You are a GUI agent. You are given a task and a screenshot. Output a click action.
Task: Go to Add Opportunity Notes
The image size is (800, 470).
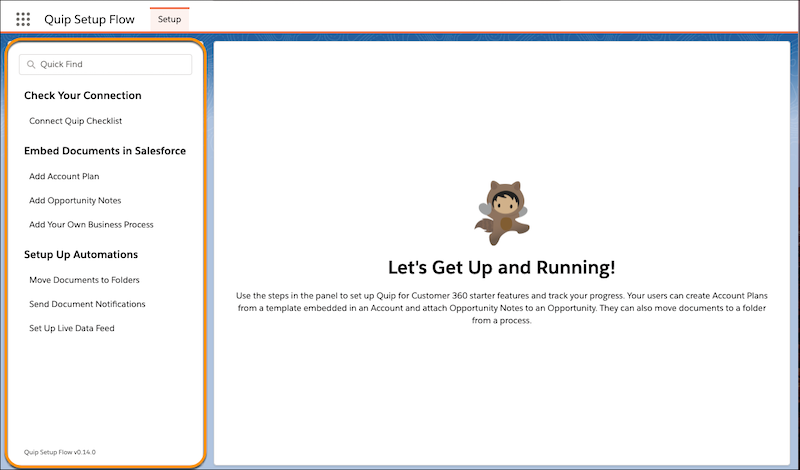[x=75, y=201]
